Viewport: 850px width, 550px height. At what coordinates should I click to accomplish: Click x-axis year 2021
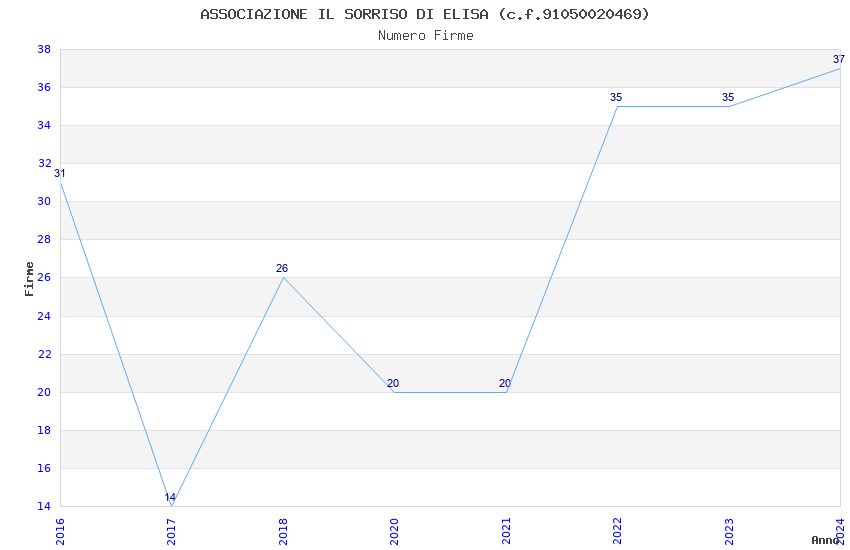[x=506, y=531]
